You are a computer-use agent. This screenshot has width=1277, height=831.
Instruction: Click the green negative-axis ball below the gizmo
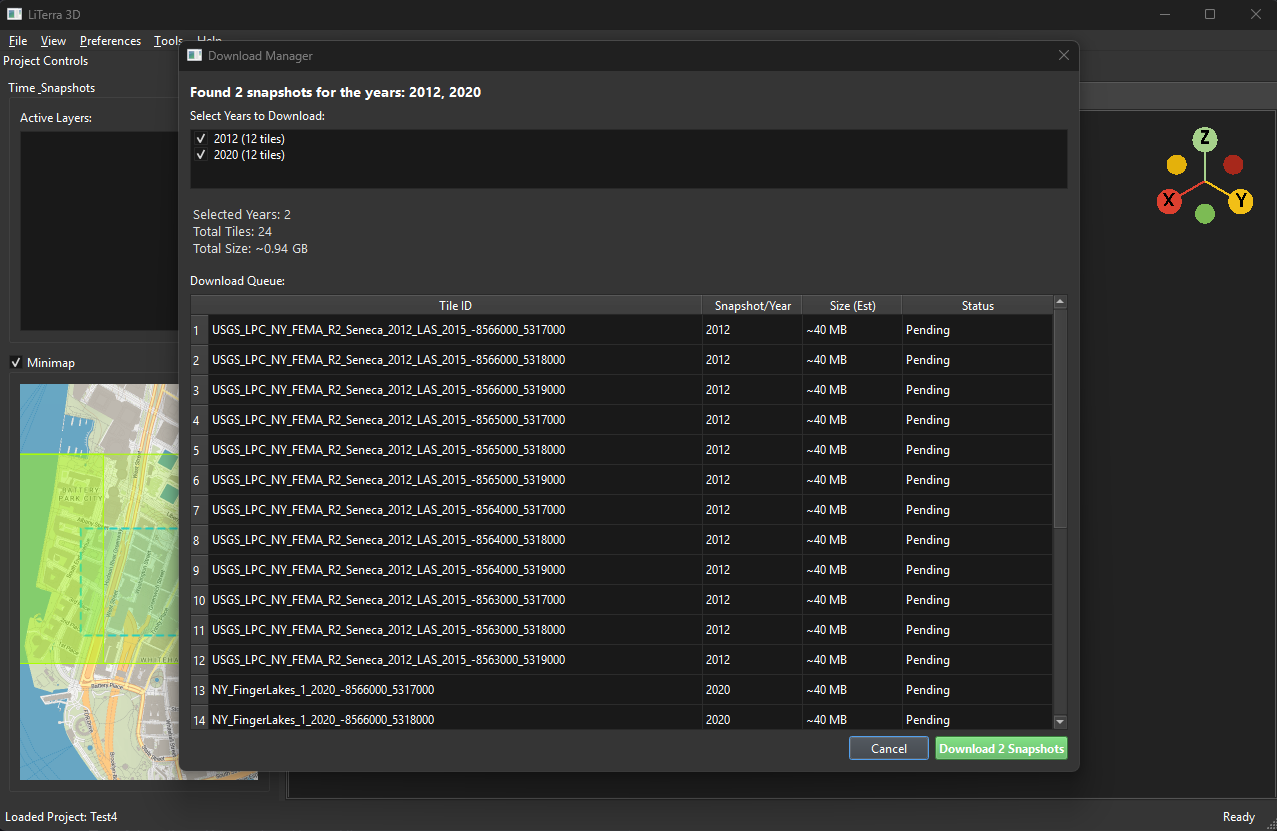1205,214
